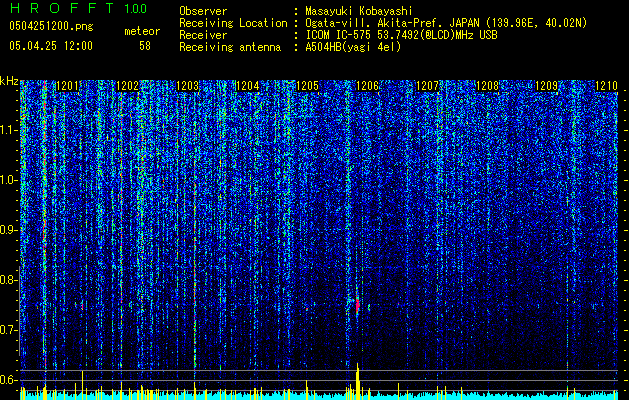Viewport: 629px width, 400px height.
Task: Click the kHz axis unit label
Action: pos(9,81)
